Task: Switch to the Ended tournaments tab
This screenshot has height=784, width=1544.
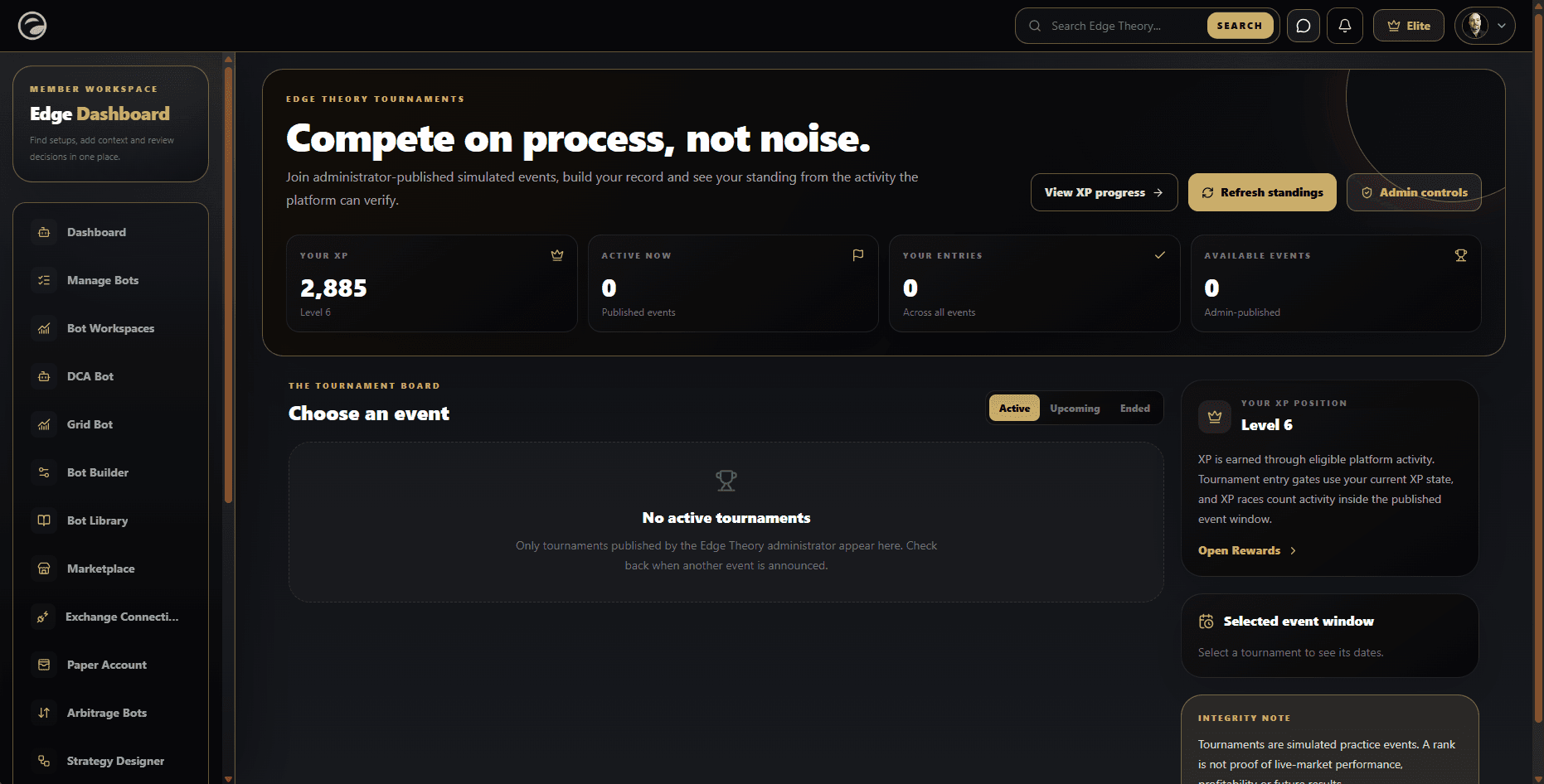Action: tap(1135, 408)
